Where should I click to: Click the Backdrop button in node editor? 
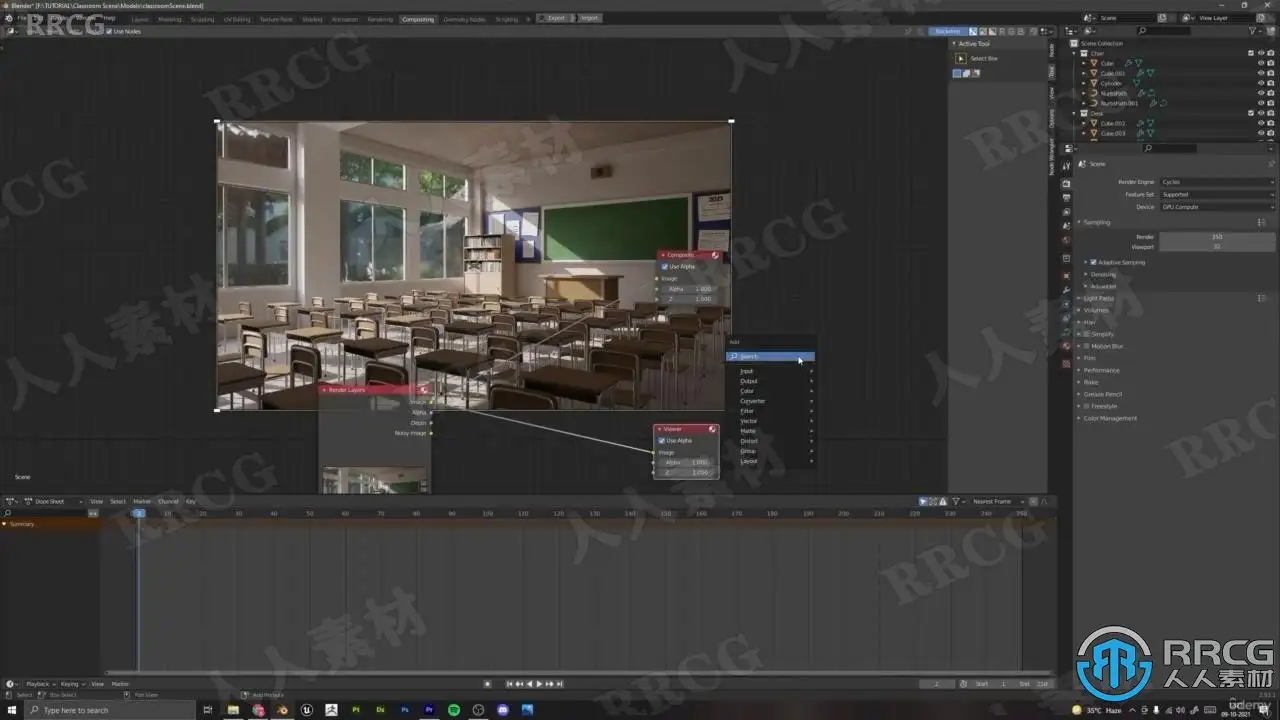[x=947, y=31]
